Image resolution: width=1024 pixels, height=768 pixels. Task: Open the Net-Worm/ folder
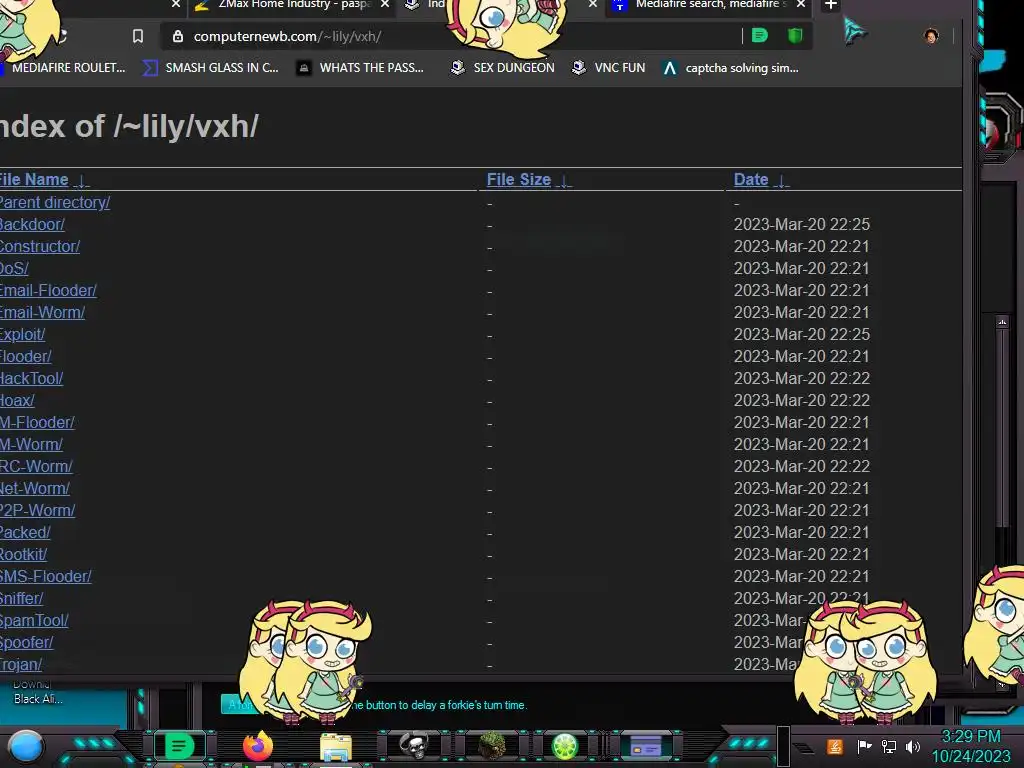[35, 488]
